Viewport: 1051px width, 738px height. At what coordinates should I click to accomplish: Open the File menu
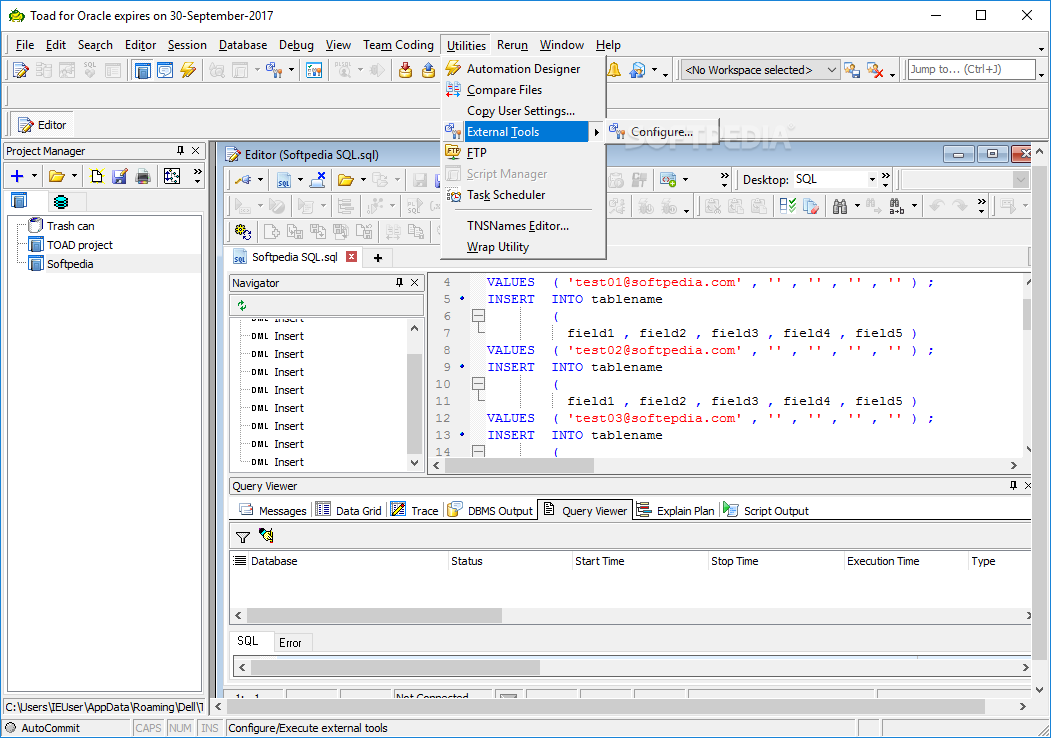click(x=24, y=45)
